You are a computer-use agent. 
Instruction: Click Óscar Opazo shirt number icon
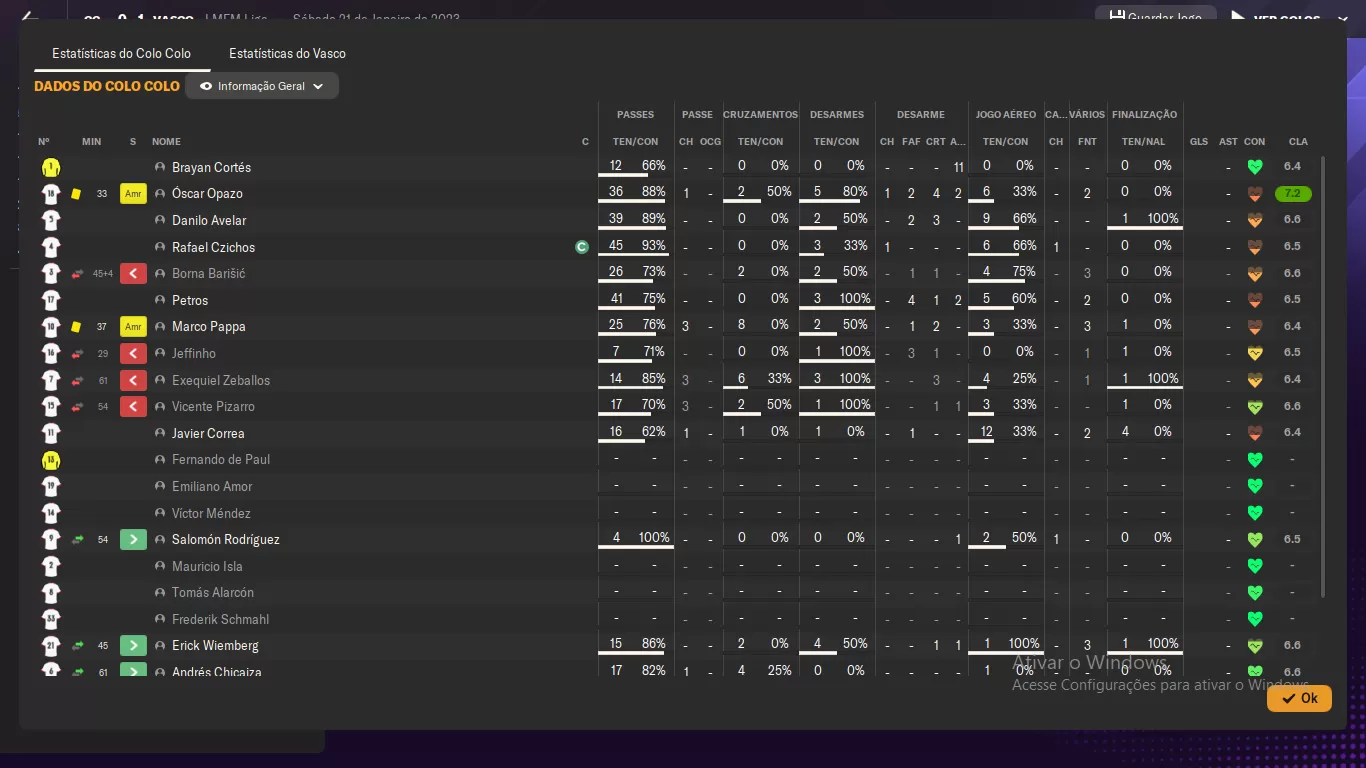pos(51,194)
